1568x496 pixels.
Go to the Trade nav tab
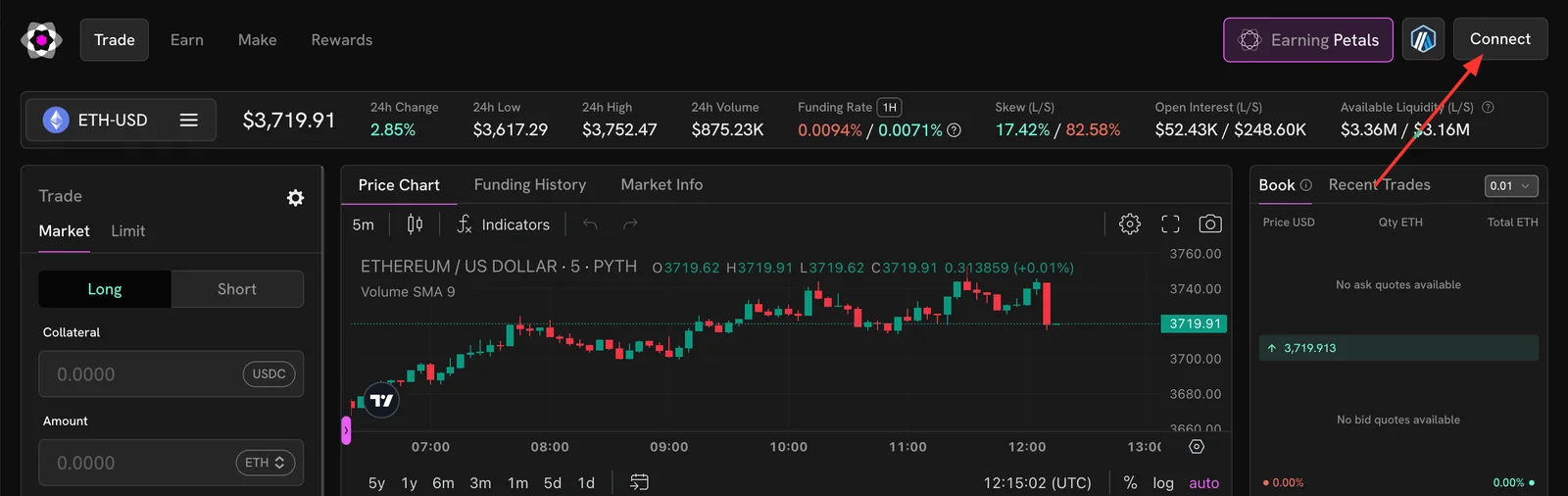[x=115, y=40]
